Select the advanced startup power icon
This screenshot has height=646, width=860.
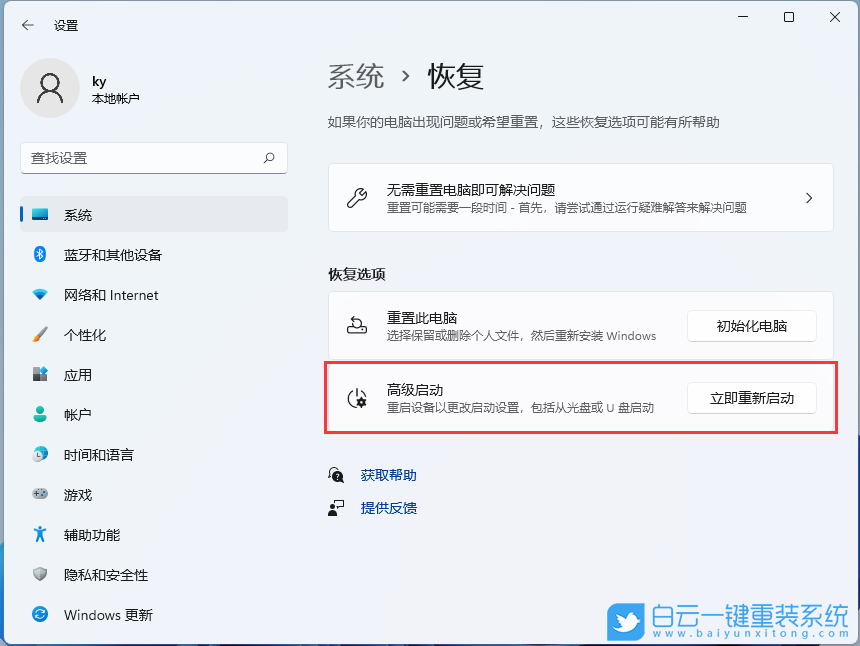pyautogui.click(x=358, y=397)
